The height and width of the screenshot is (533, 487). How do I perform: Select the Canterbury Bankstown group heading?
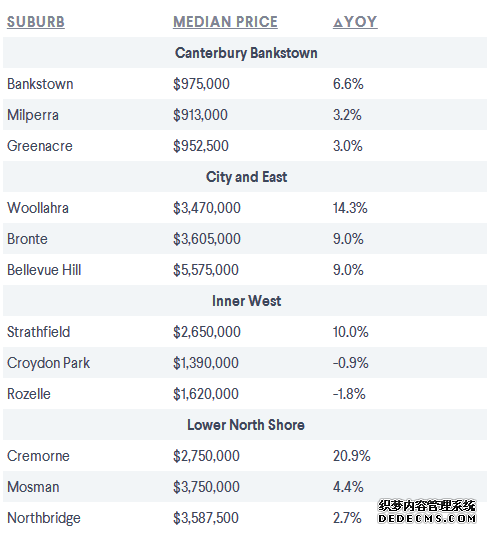tap(246, 53)
